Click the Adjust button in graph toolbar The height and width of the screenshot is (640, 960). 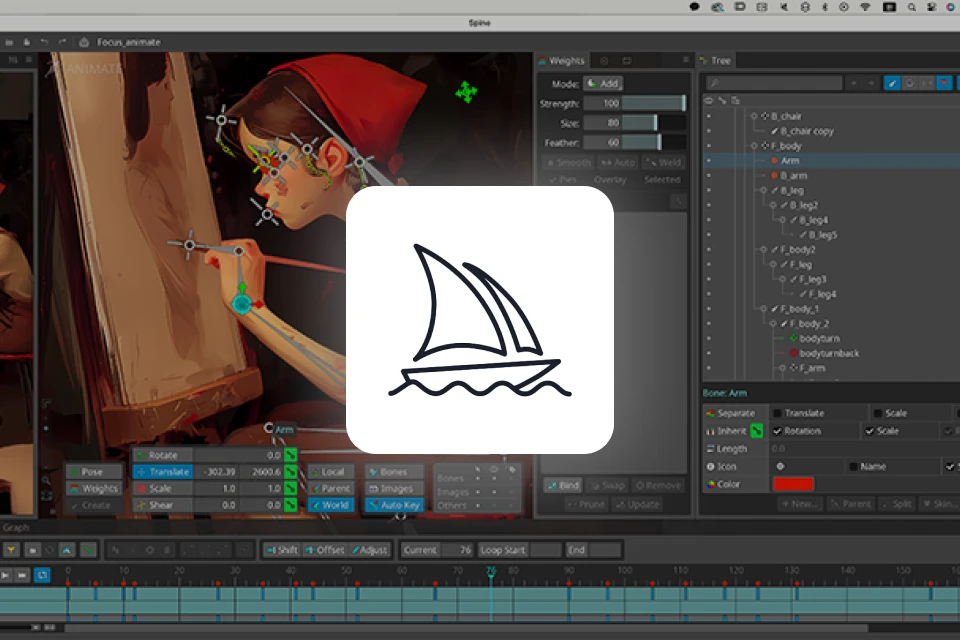pyautogui.click(x=370, y=550)
